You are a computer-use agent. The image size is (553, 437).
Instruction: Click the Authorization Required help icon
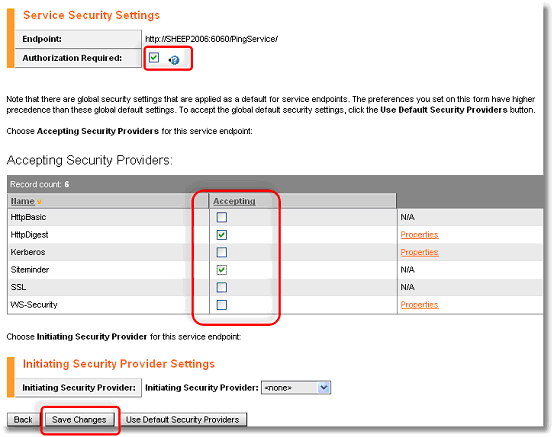[174, 60]
